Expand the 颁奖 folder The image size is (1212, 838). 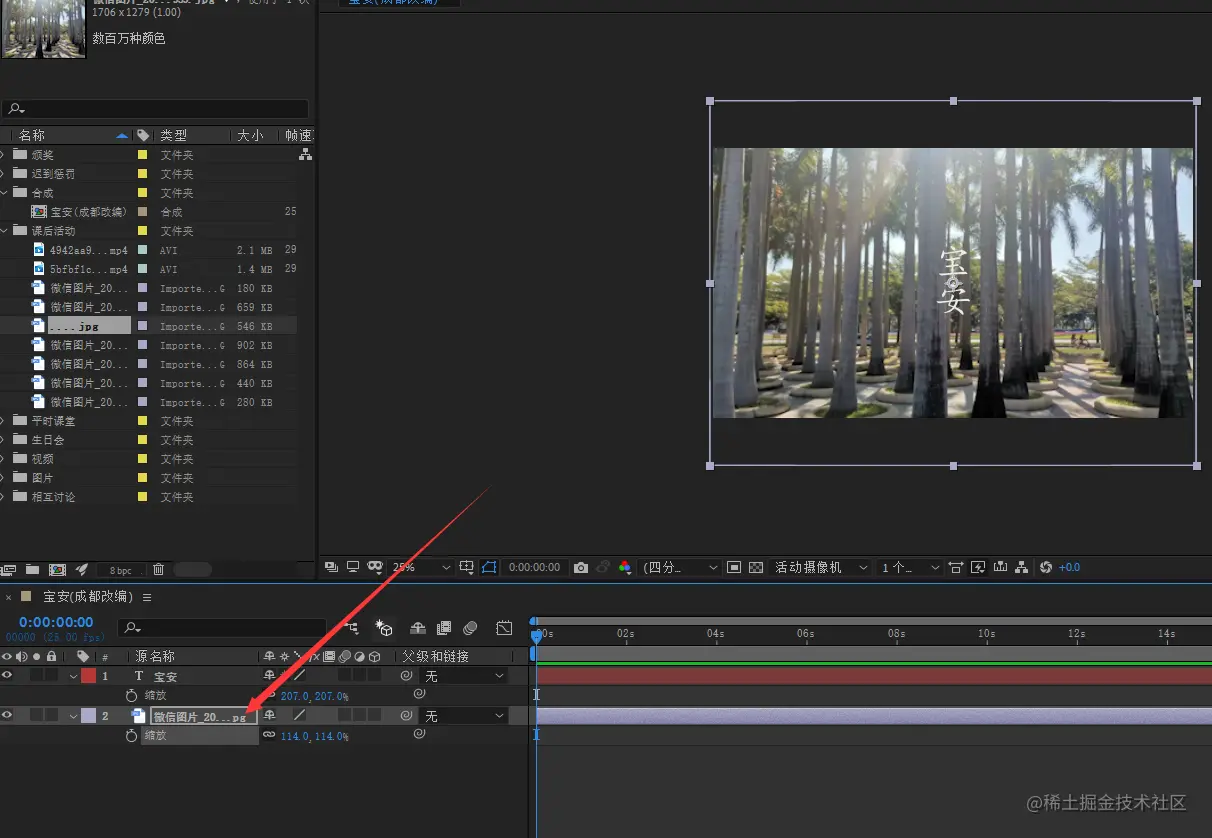pos(3,155)
